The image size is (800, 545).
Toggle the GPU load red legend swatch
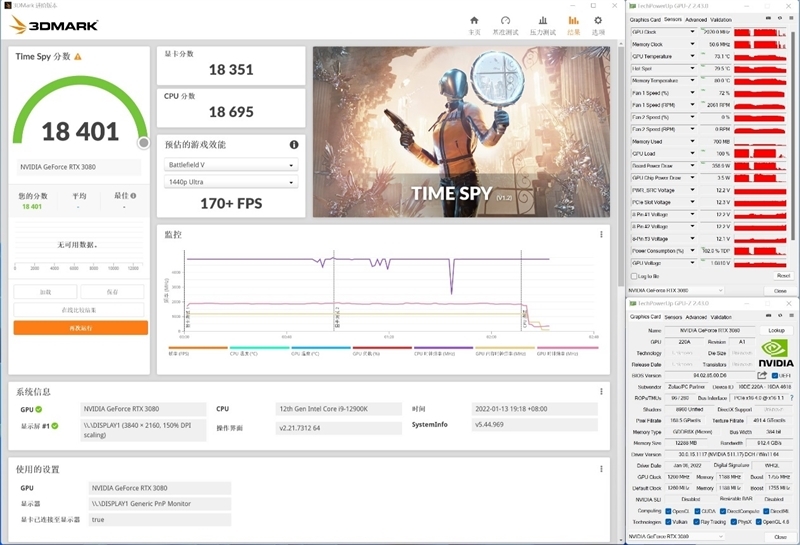[x=382, y=348]
